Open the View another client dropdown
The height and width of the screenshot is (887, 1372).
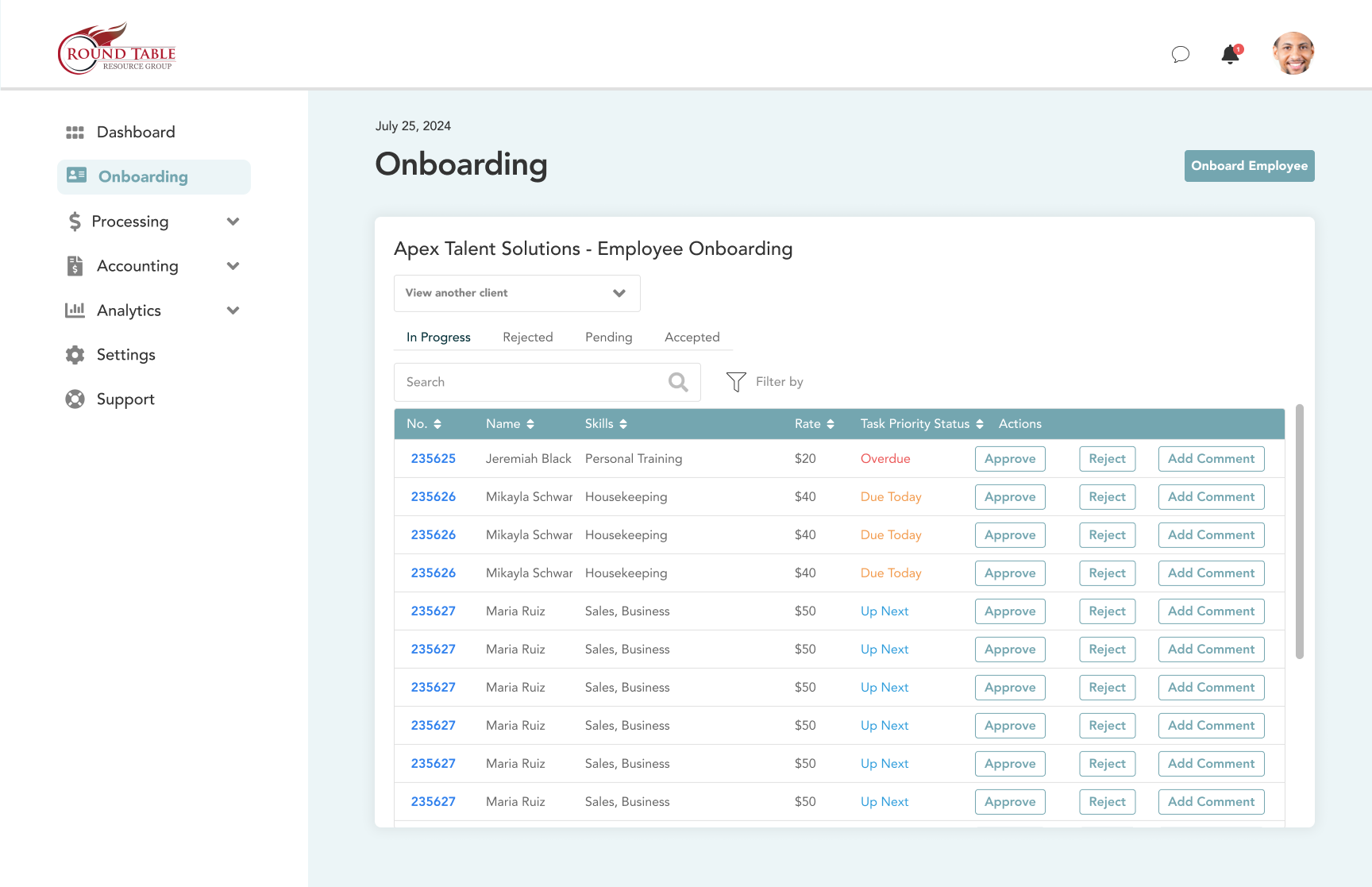click(x=516, y=293)
